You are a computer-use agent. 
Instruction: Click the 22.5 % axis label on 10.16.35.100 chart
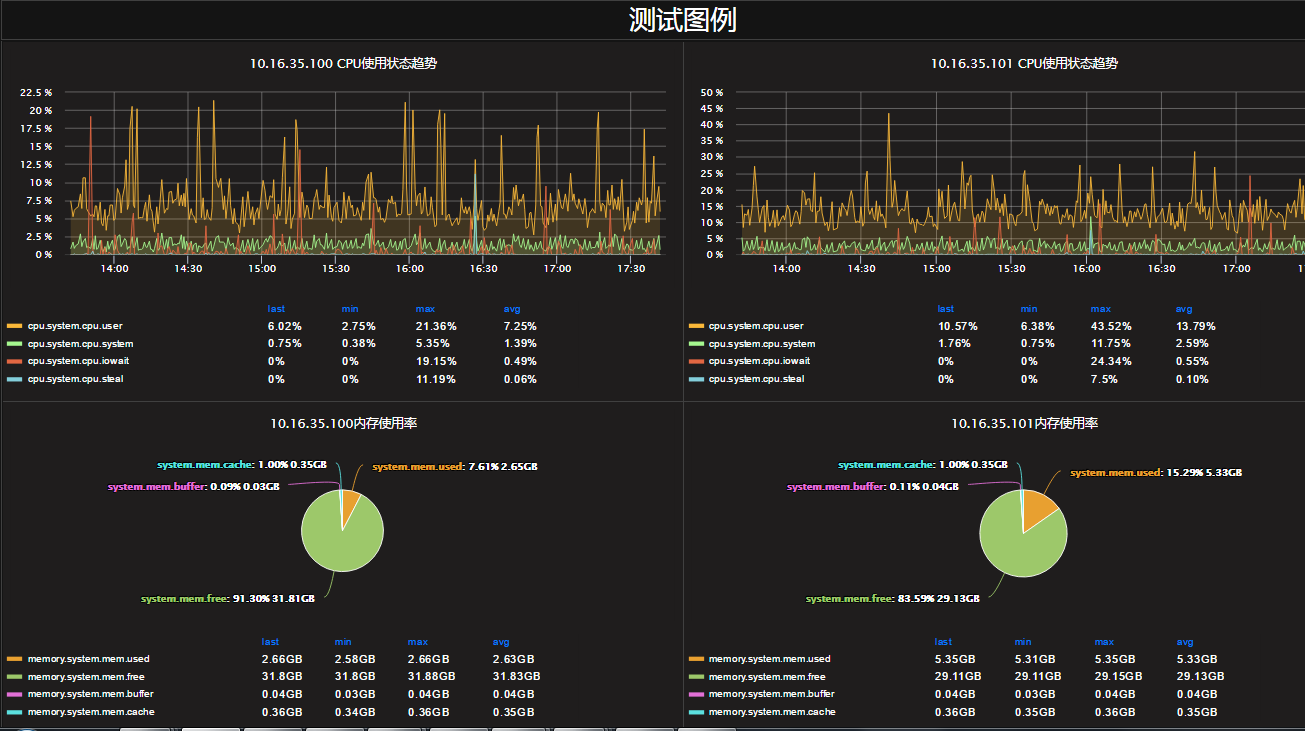tap(36, 92)
